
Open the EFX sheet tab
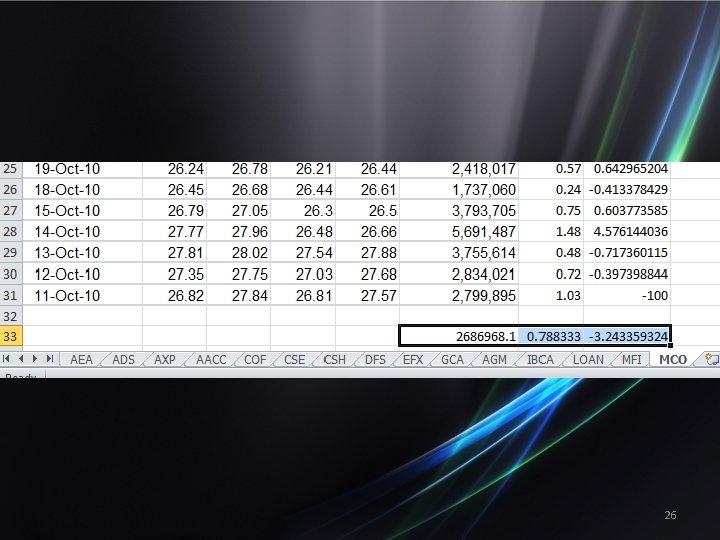coord(412,360)
